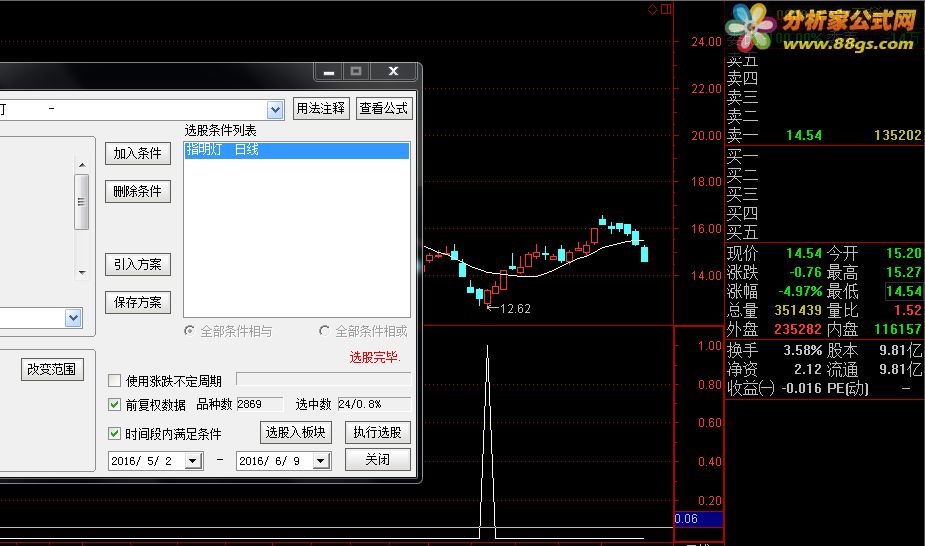Click 改变范围 button

pyautogui.click(x=52, y=369)
